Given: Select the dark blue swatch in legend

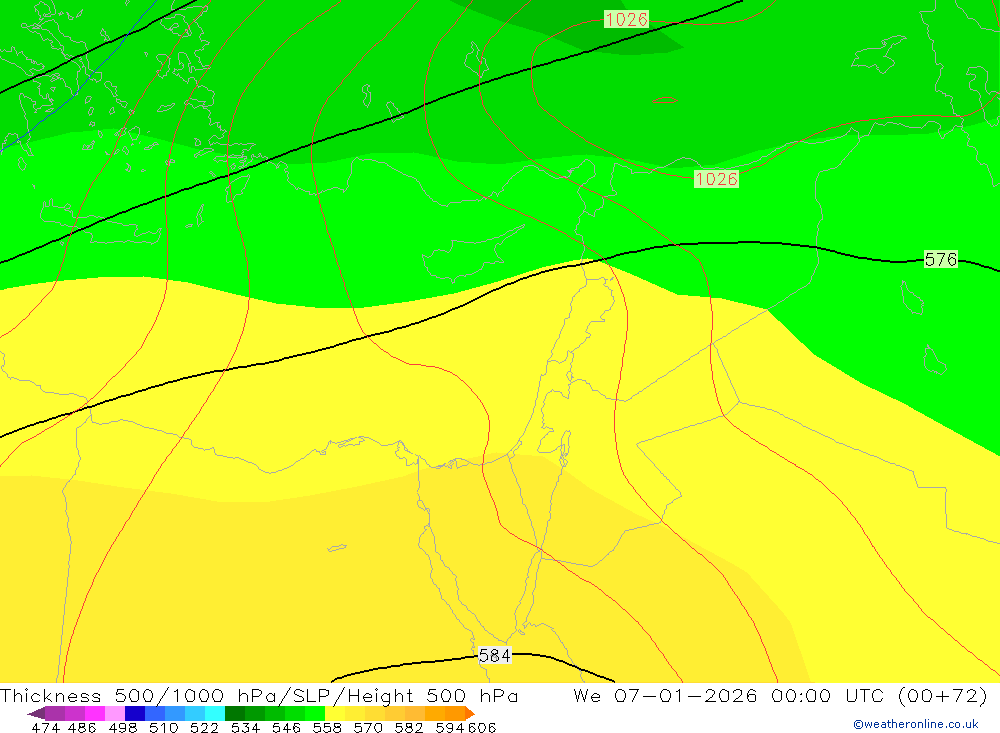Looking at the screenshot, I should click(135, 713).
